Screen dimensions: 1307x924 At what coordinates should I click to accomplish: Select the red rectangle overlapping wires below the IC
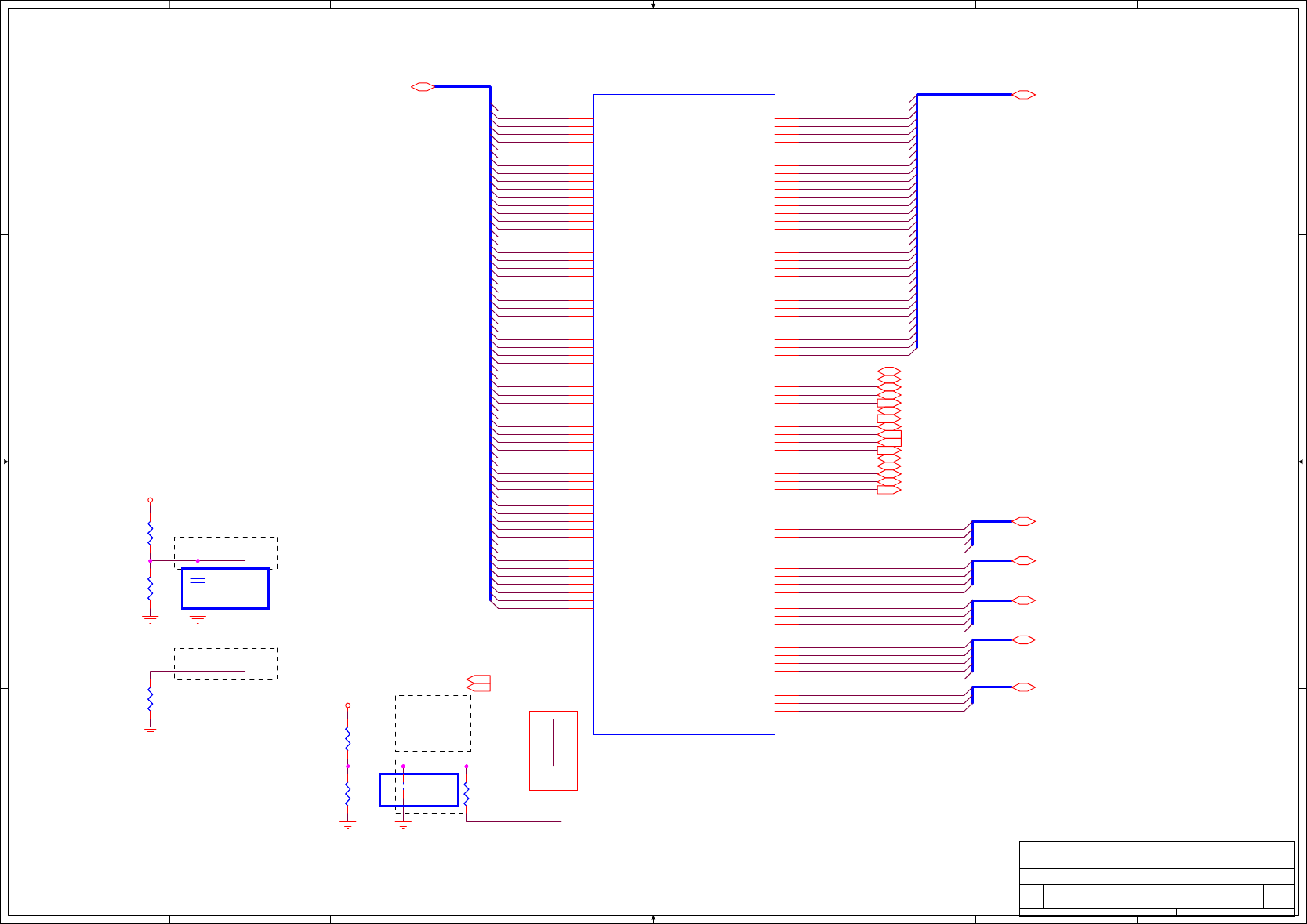(x=554, y=751)
